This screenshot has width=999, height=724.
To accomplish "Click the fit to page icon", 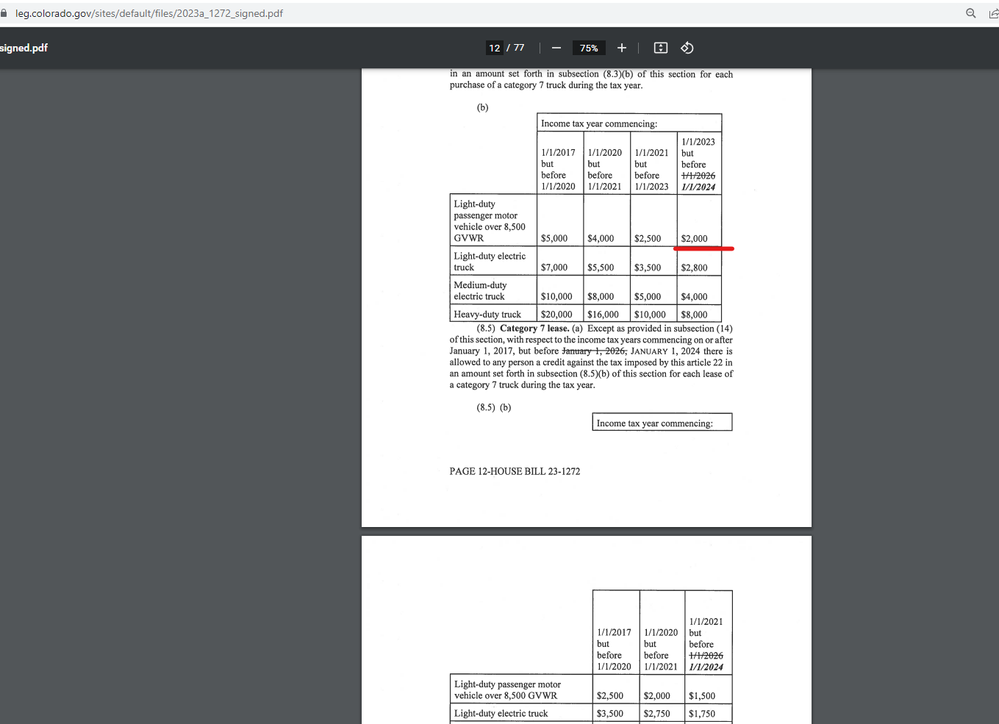I will (661, 48).
